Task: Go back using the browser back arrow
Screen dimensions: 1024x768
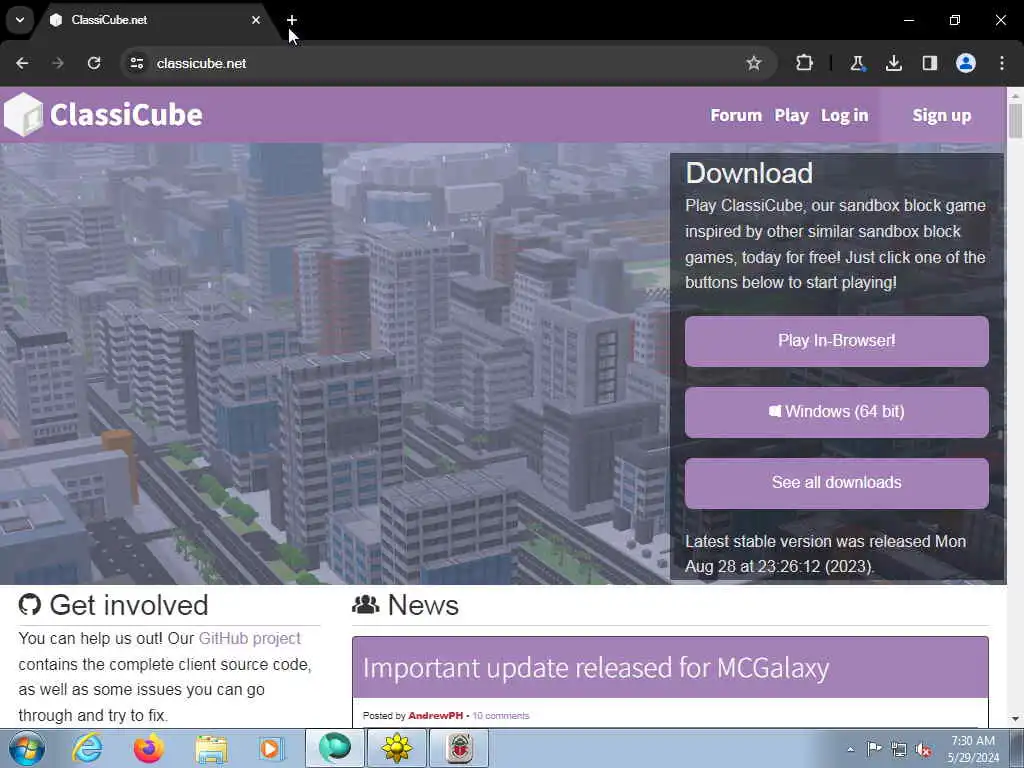Action: click(22, 63)
